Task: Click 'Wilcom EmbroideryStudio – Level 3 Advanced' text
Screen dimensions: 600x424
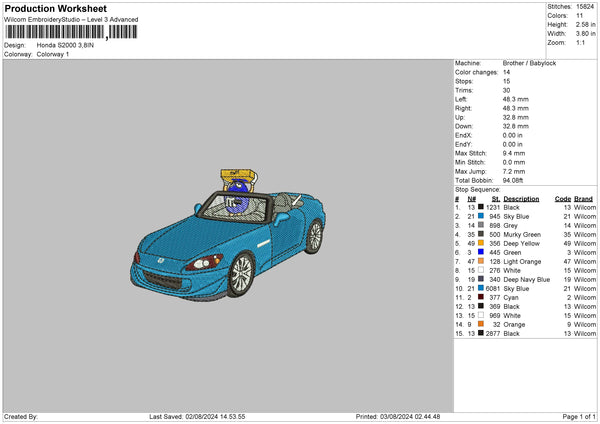Action: pos(71,20)
